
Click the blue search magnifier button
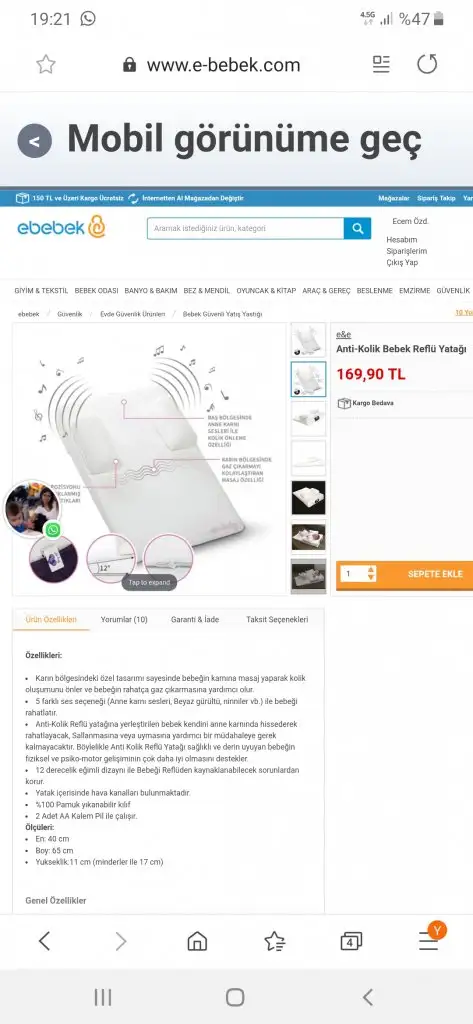[357, 229]
